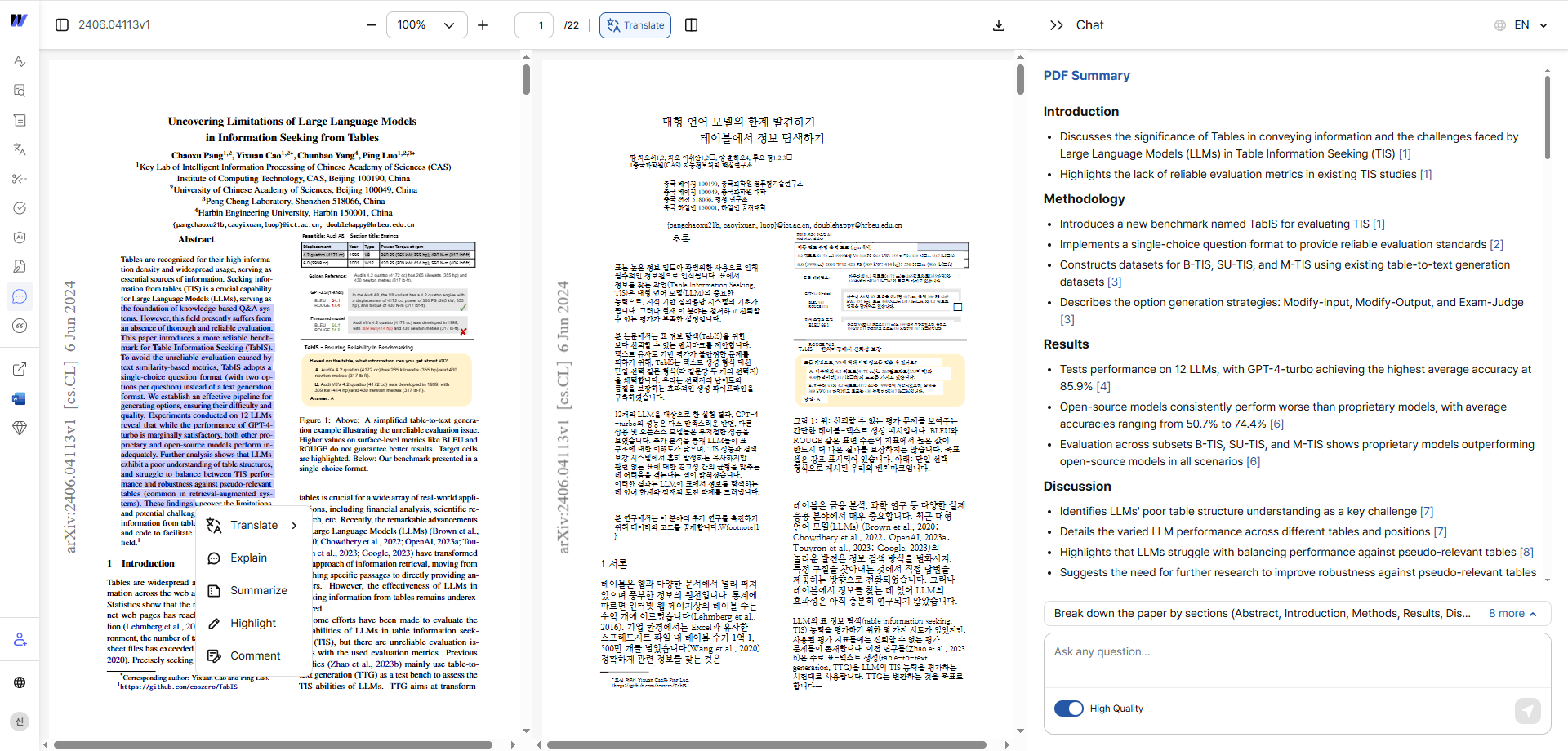
Task: Click the globe icon at sidebar bottom
Action: (20, 682)
